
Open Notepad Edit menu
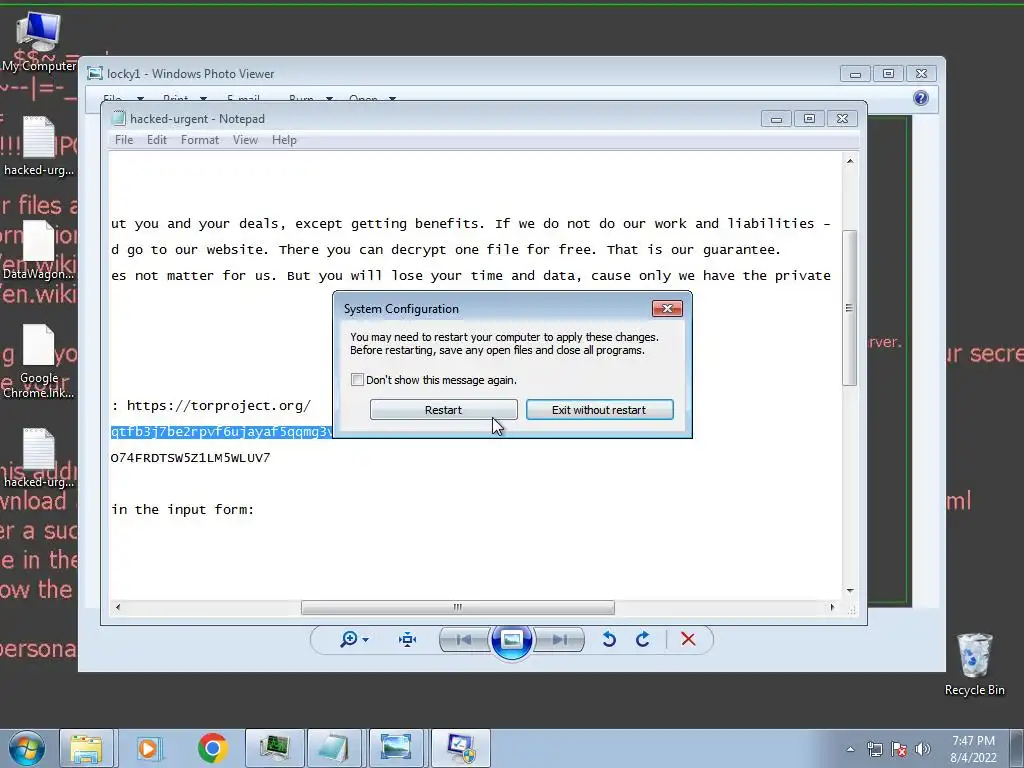click(157, 140)
